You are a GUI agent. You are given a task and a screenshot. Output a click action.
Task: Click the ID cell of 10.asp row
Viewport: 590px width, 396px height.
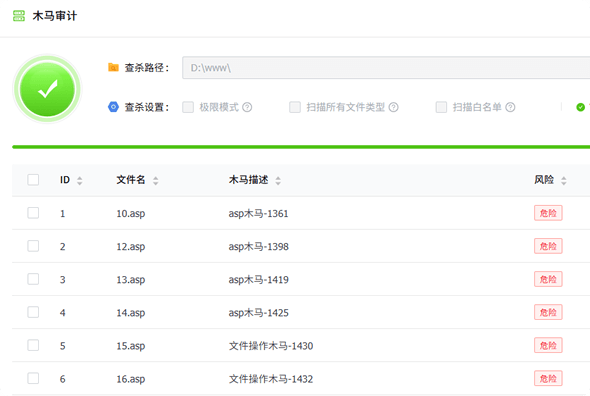pyautogui.click(x=62, y=214)
